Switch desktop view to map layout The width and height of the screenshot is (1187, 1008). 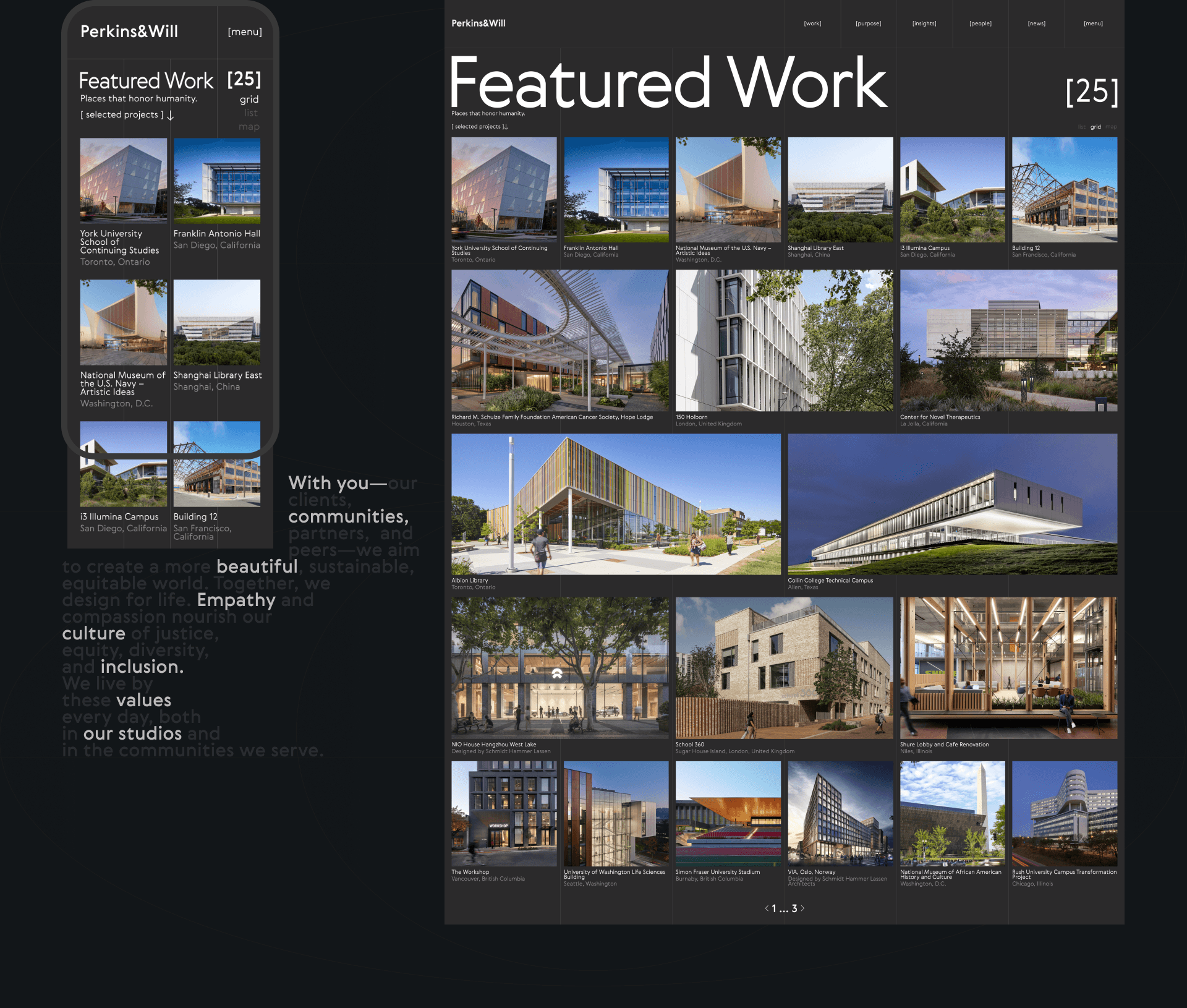1111,127
